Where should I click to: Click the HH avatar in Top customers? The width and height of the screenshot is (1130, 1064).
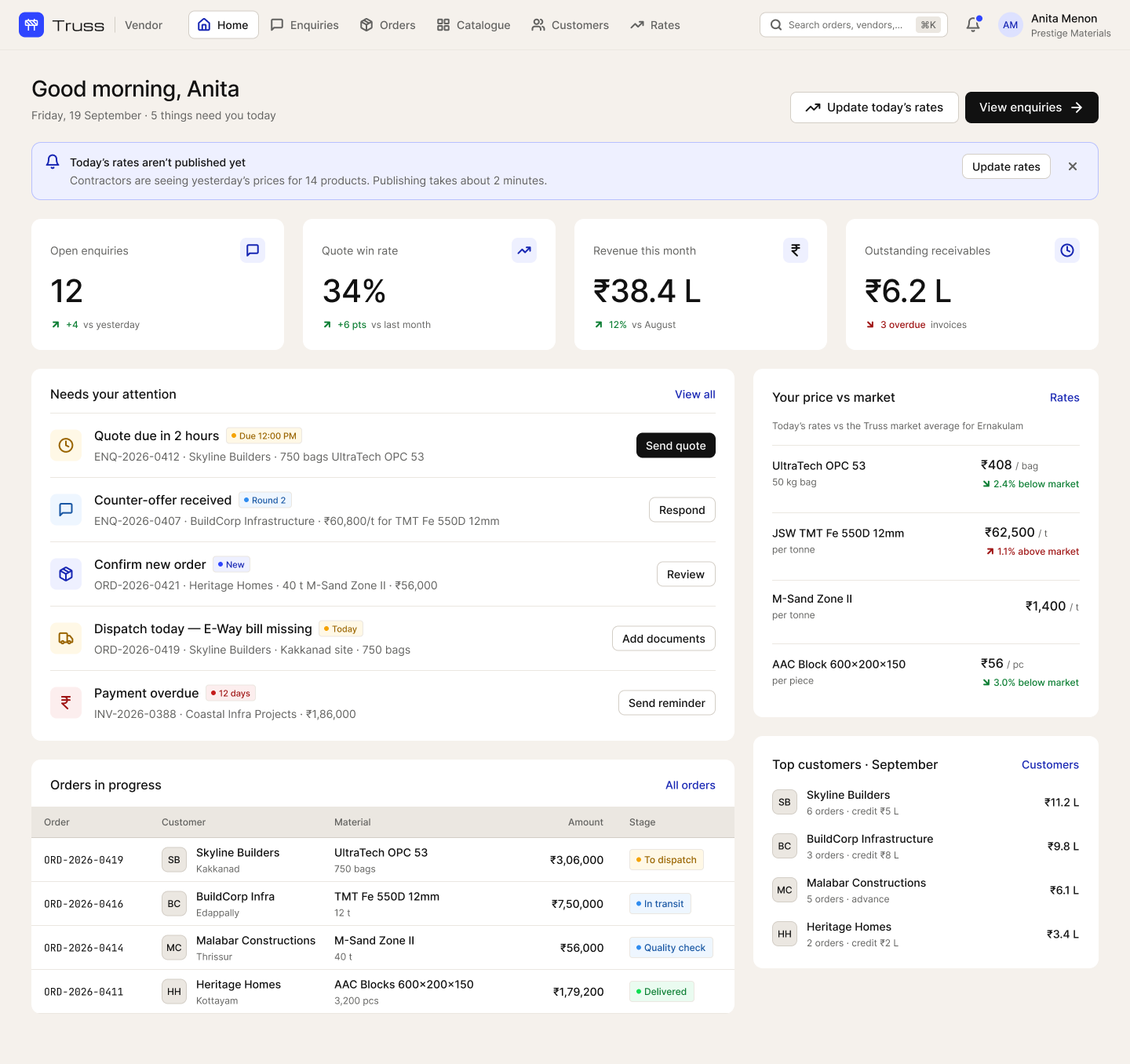(x=785, y=934)
